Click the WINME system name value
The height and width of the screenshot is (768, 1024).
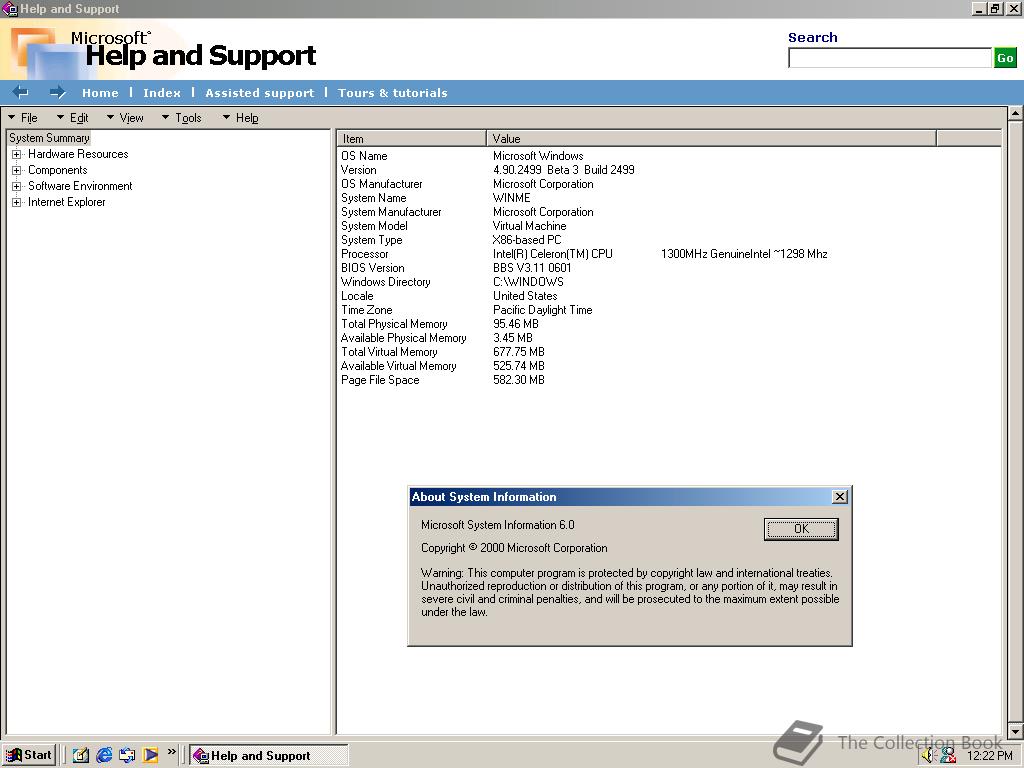pos(511,198)
